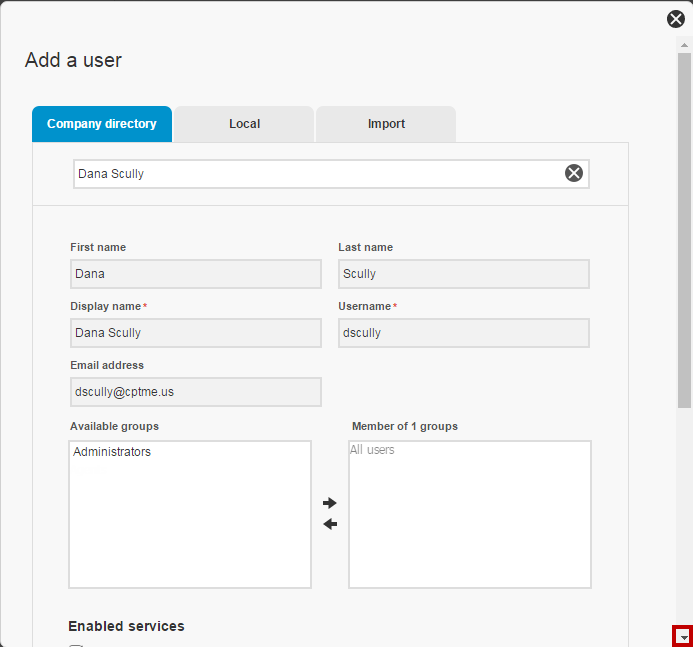This screenshot has width=693, height=647.
Task: Remove selected group with left arrow
Action: tap(330, 524)
